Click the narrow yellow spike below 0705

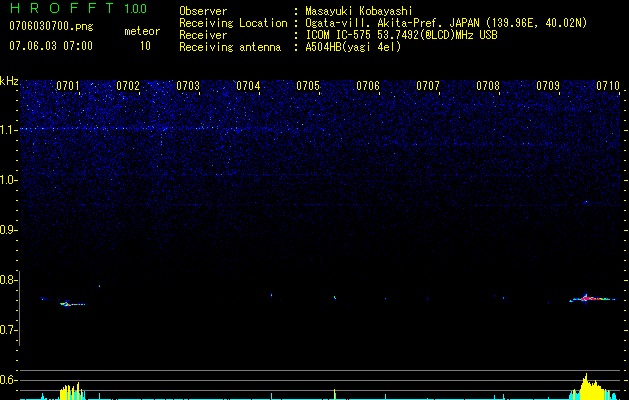(x=335, y=394)
